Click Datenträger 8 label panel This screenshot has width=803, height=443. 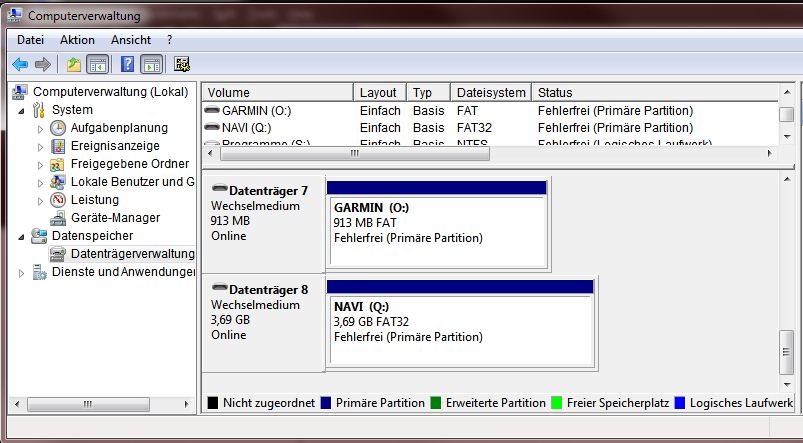point(264,323)
